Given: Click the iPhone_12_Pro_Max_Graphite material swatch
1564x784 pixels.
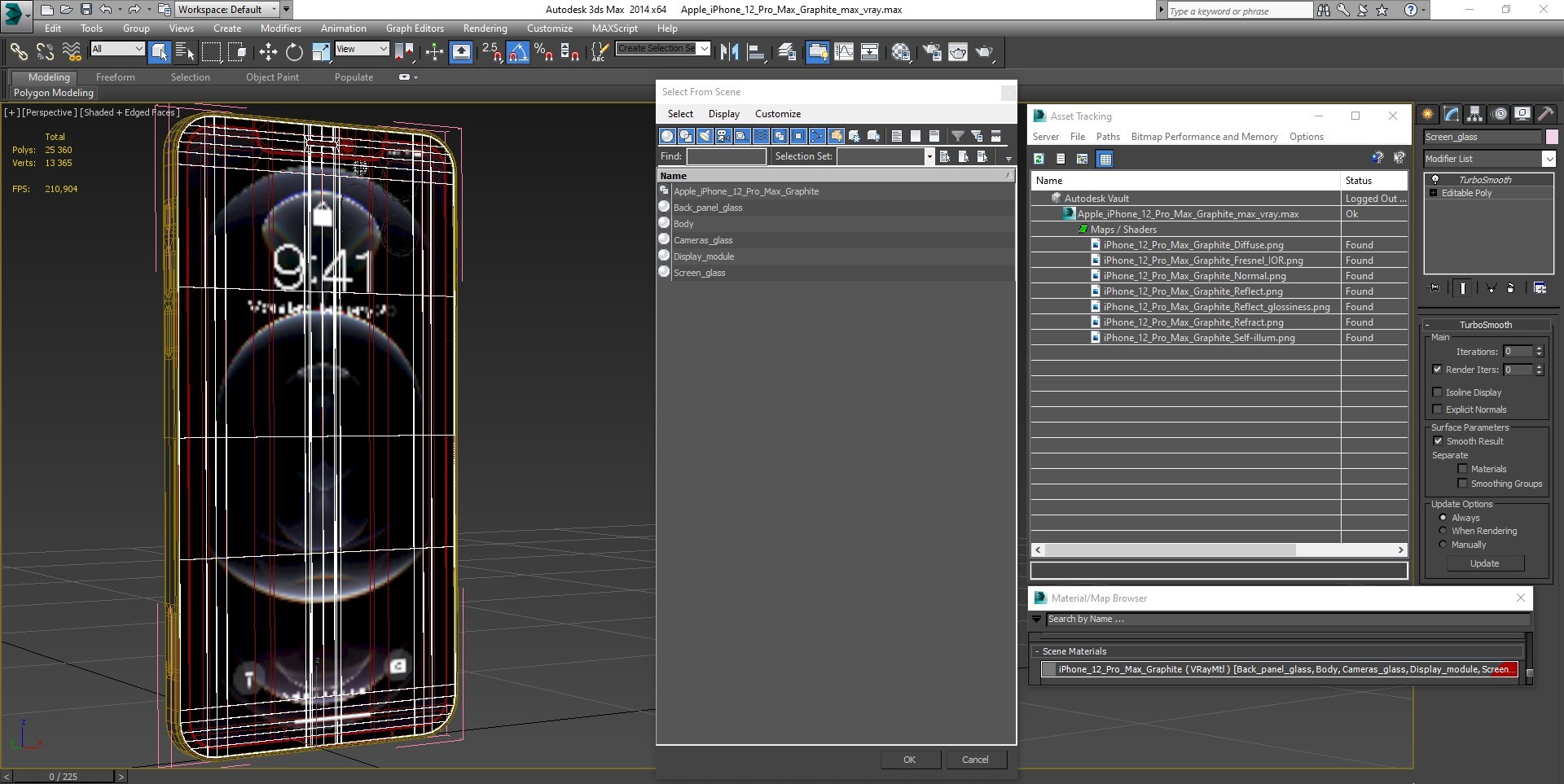Looking at the screenshot, I should pyautogui.click(x=1049, y=669).
